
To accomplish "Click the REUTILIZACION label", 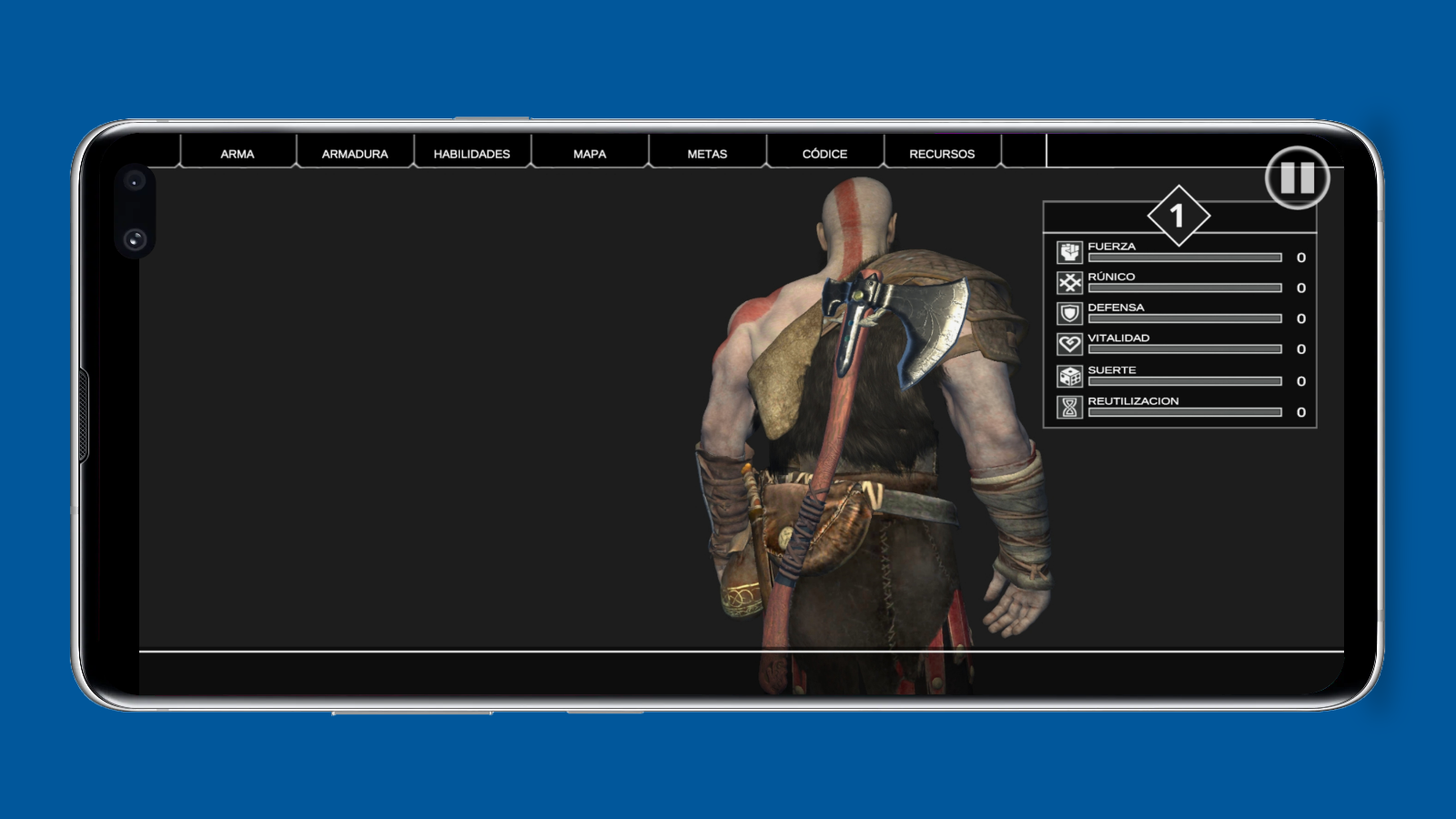I will [1133, 401].
